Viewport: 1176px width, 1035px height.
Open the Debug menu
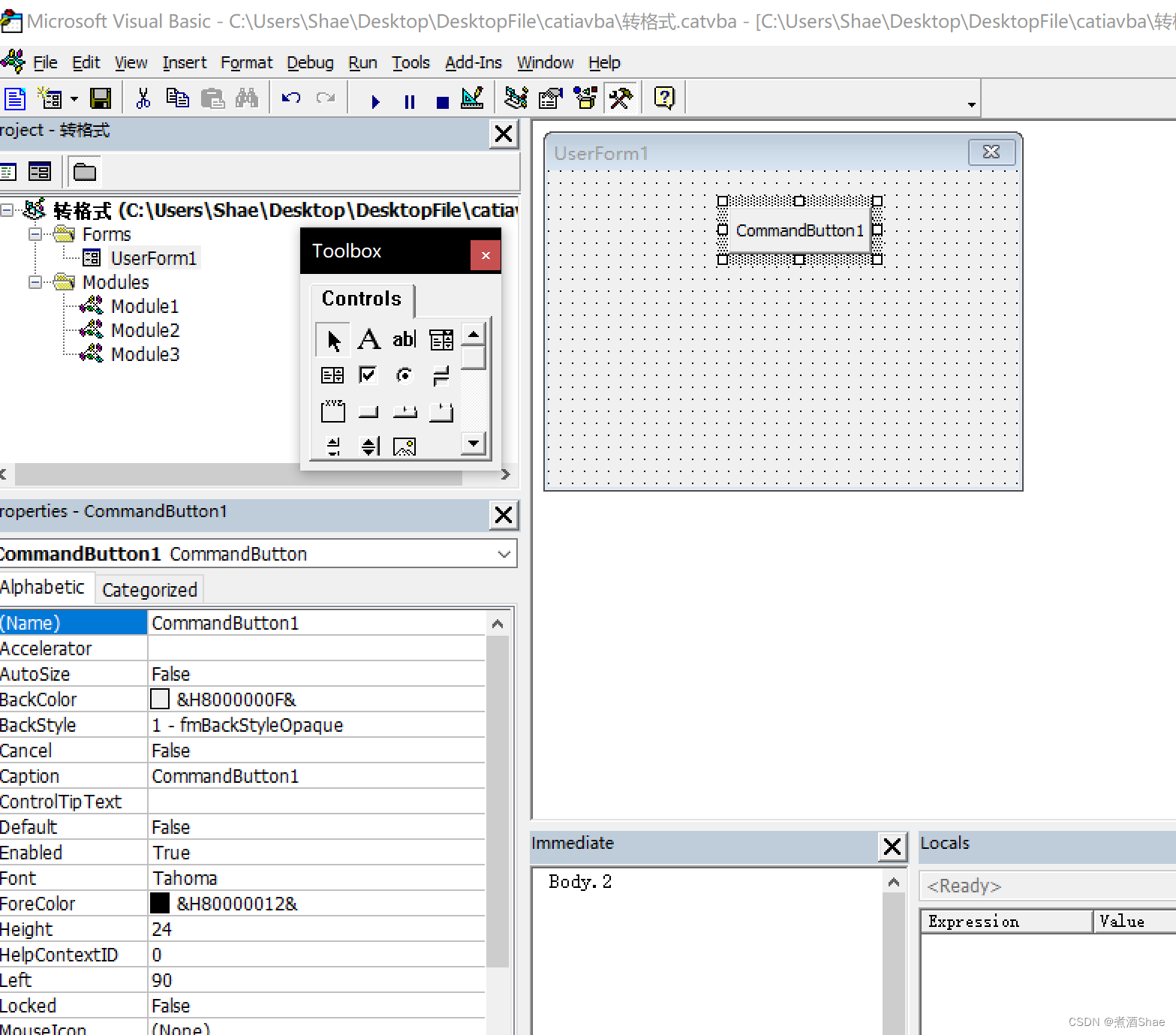tap(310, 62)
